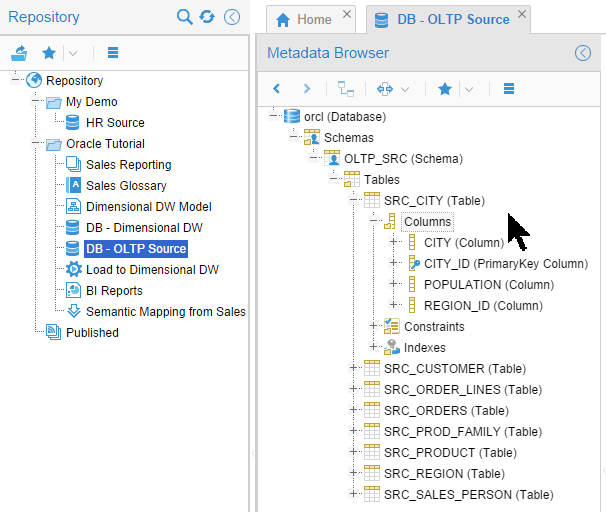Collapse the Oracle Tutorial folder

pos(36,143)
